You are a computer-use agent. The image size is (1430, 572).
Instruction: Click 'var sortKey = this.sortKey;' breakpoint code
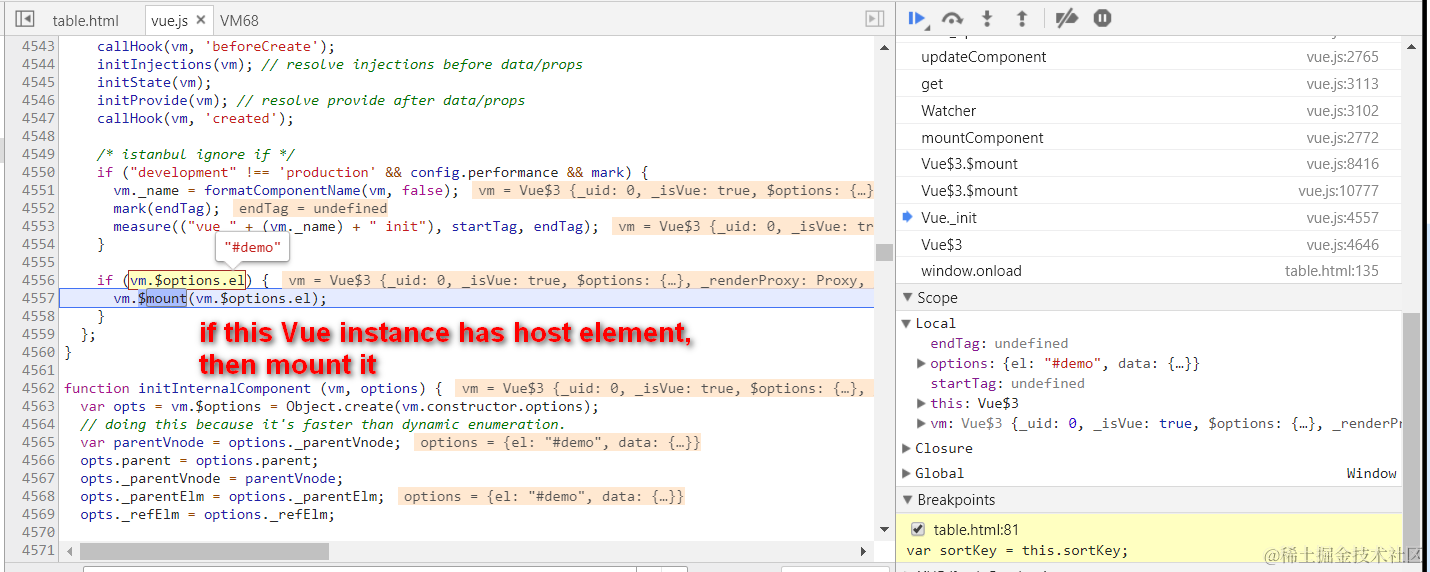pos(1017,550)
